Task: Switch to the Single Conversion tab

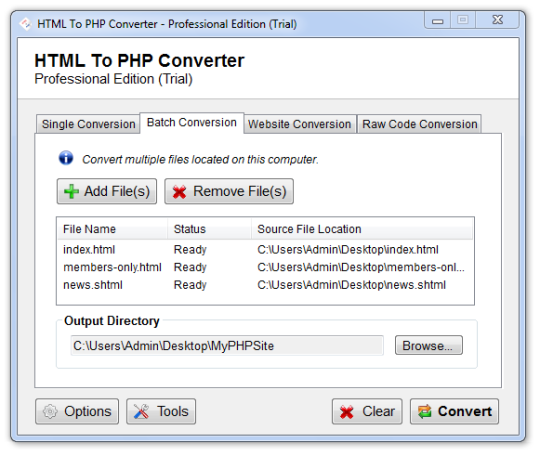Action: point(88,124)
